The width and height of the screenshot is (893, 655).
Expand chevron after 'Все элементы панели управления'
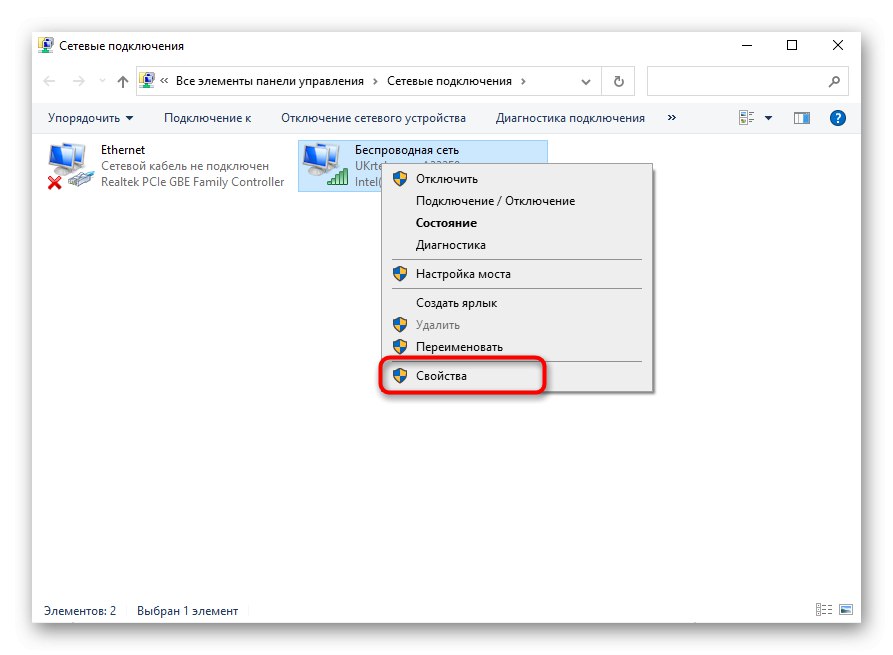[375, 81]
